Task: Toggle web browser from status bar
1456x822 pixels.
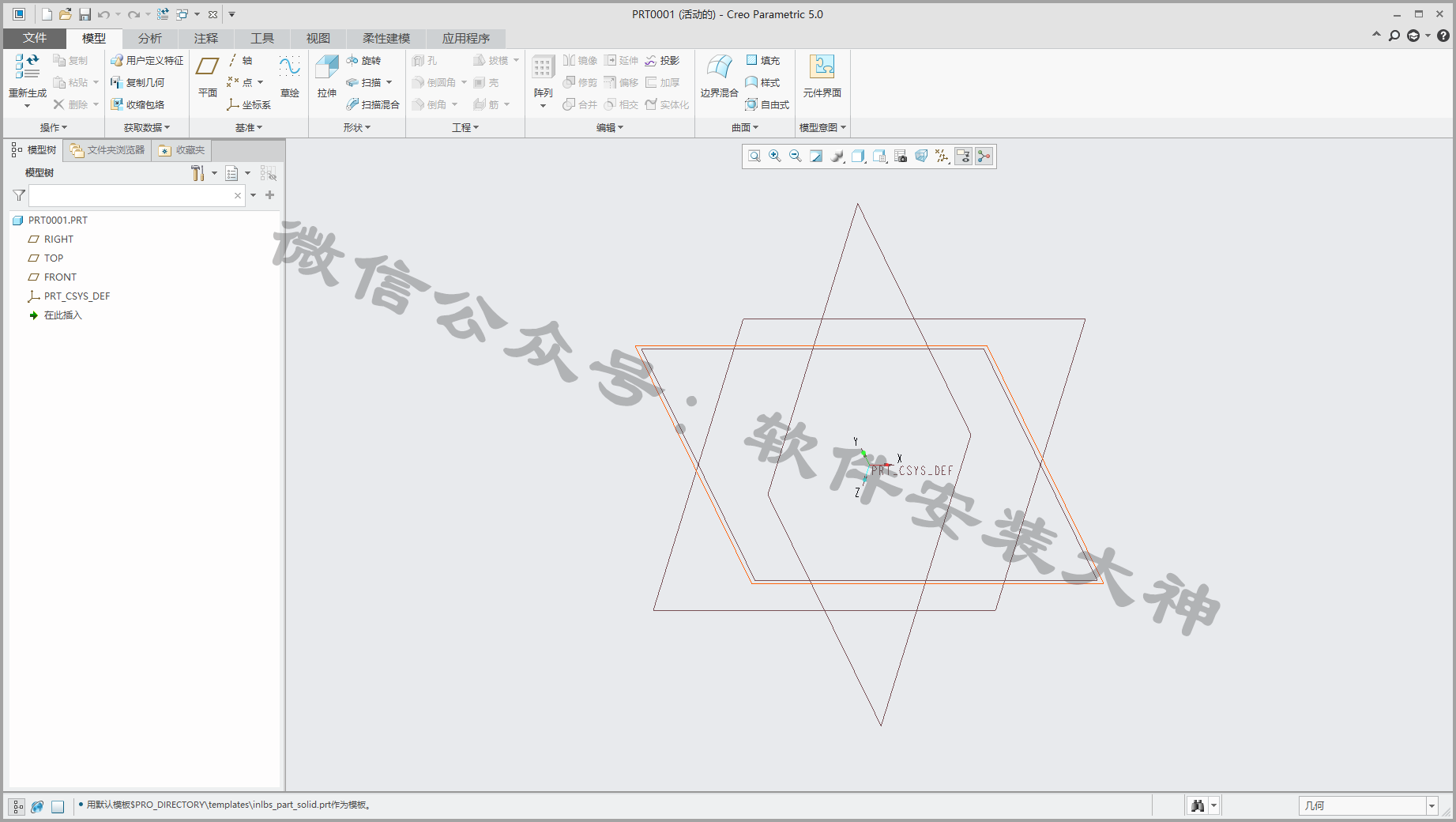Action: pos(37,806)
